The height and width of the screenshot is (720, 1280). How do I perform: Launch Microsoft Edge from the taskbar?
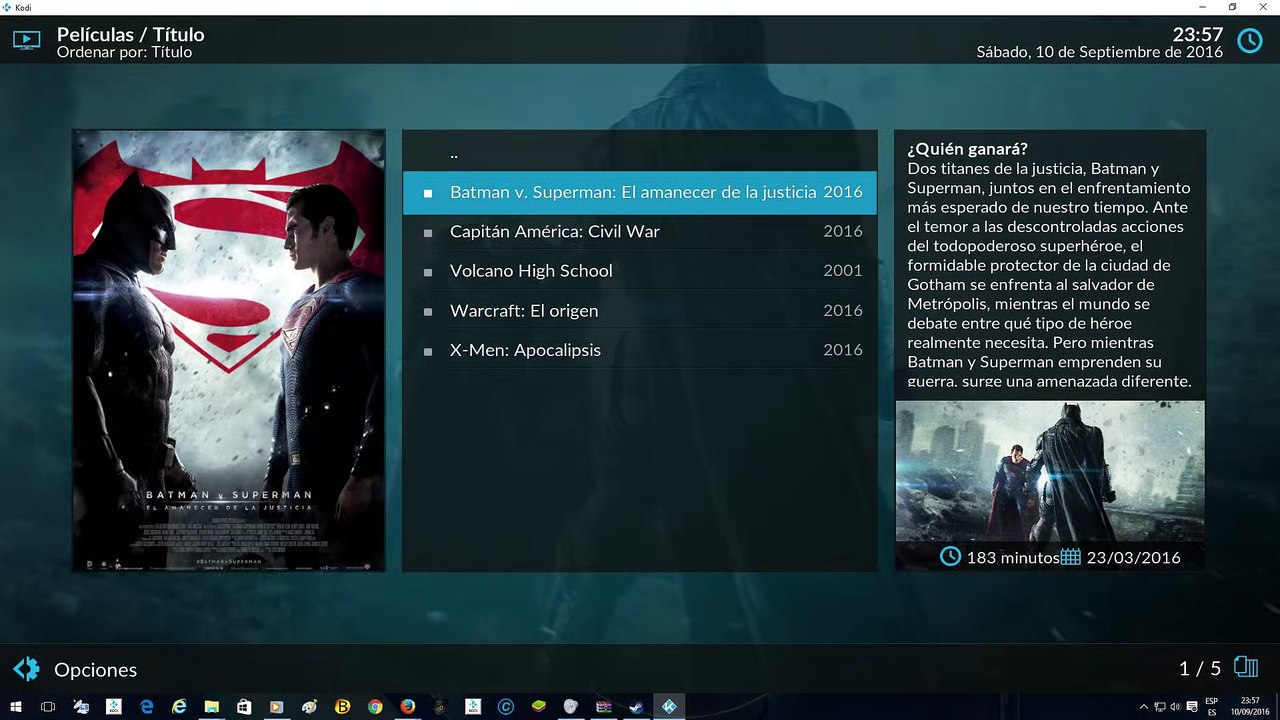tap(146, 707)
